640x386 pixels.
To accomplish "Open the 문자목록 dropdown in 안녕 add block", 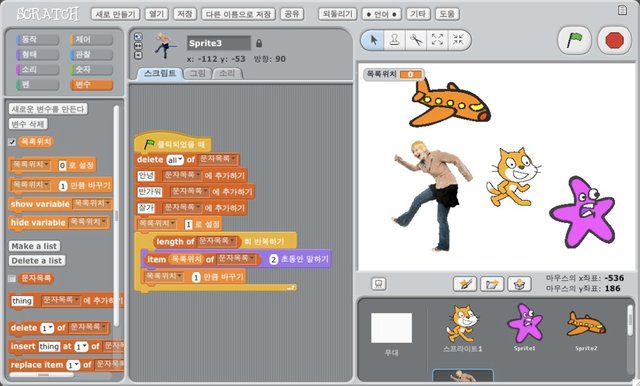I will tap(182, 175).
